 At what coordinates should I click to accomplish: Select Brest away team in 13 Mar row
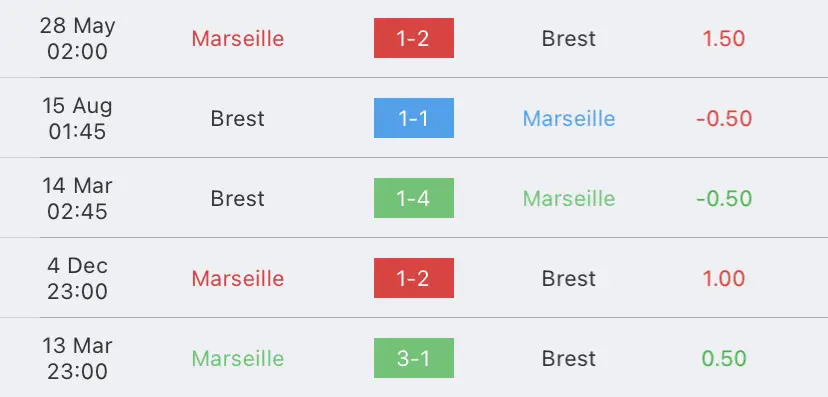pos(569,358)
